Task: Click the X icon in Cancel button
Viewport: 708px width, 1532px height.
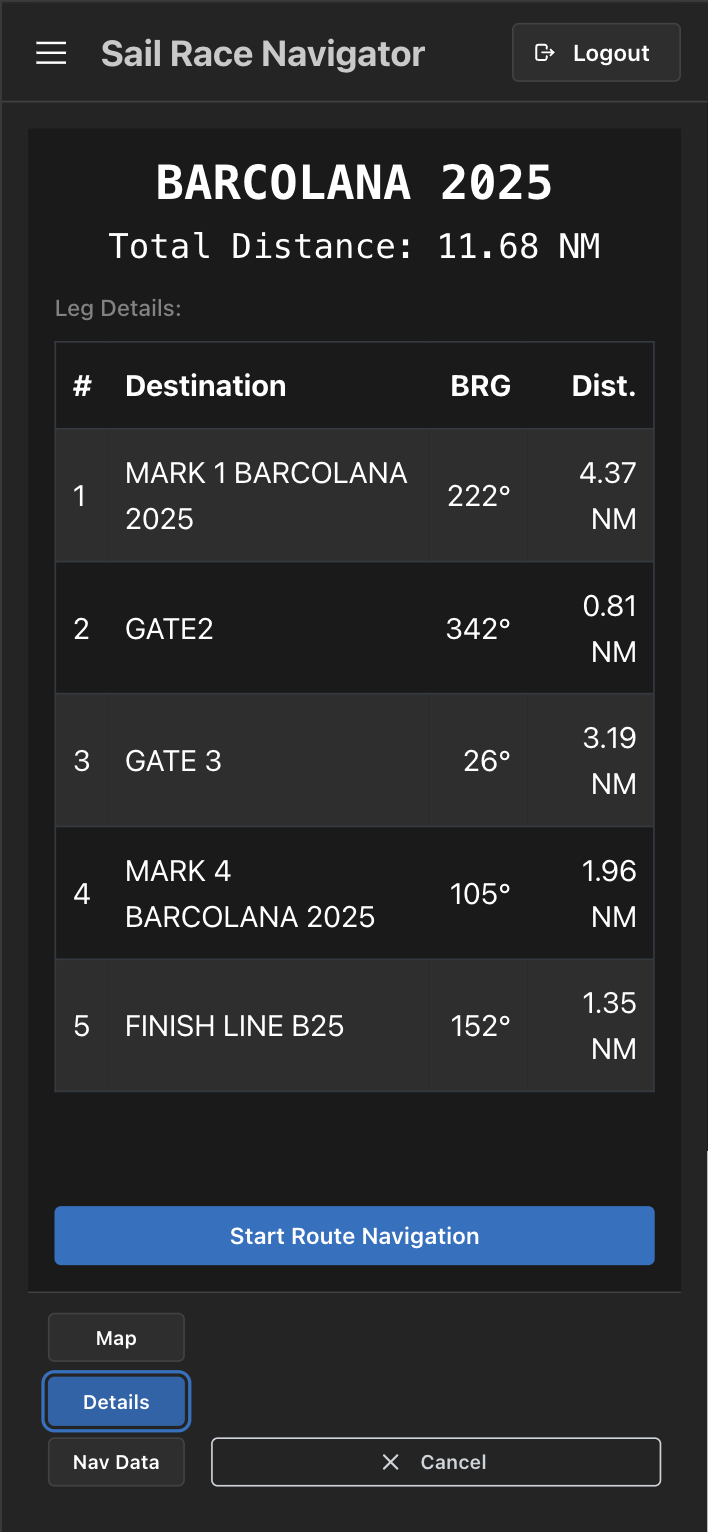Action: coord(391,1462)
